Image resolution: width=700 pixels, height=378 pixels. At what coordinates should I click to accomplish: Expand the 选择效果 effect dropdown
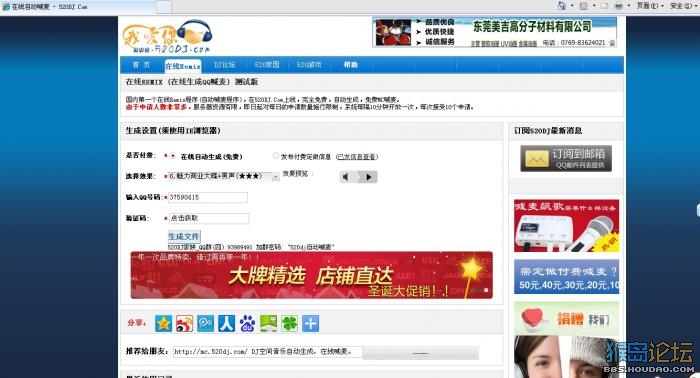(224, 176)
